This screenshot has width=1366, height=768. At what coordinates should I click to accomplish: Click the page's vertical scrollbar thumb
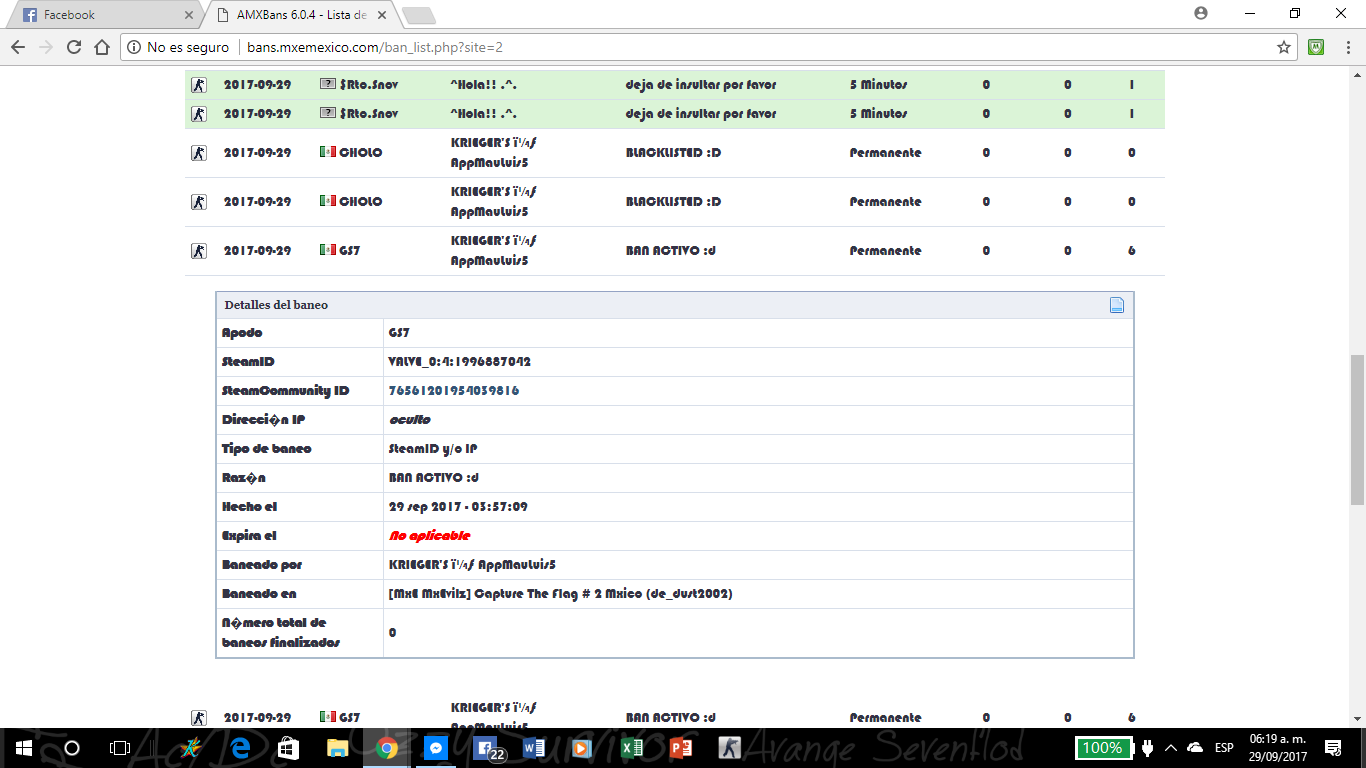pos(1357,432)
